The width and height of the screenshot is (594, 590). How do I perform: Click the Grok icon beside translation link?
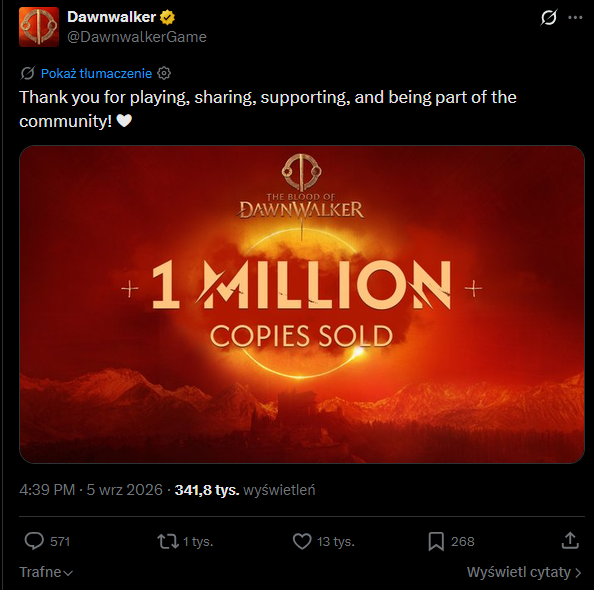[28, 73]
